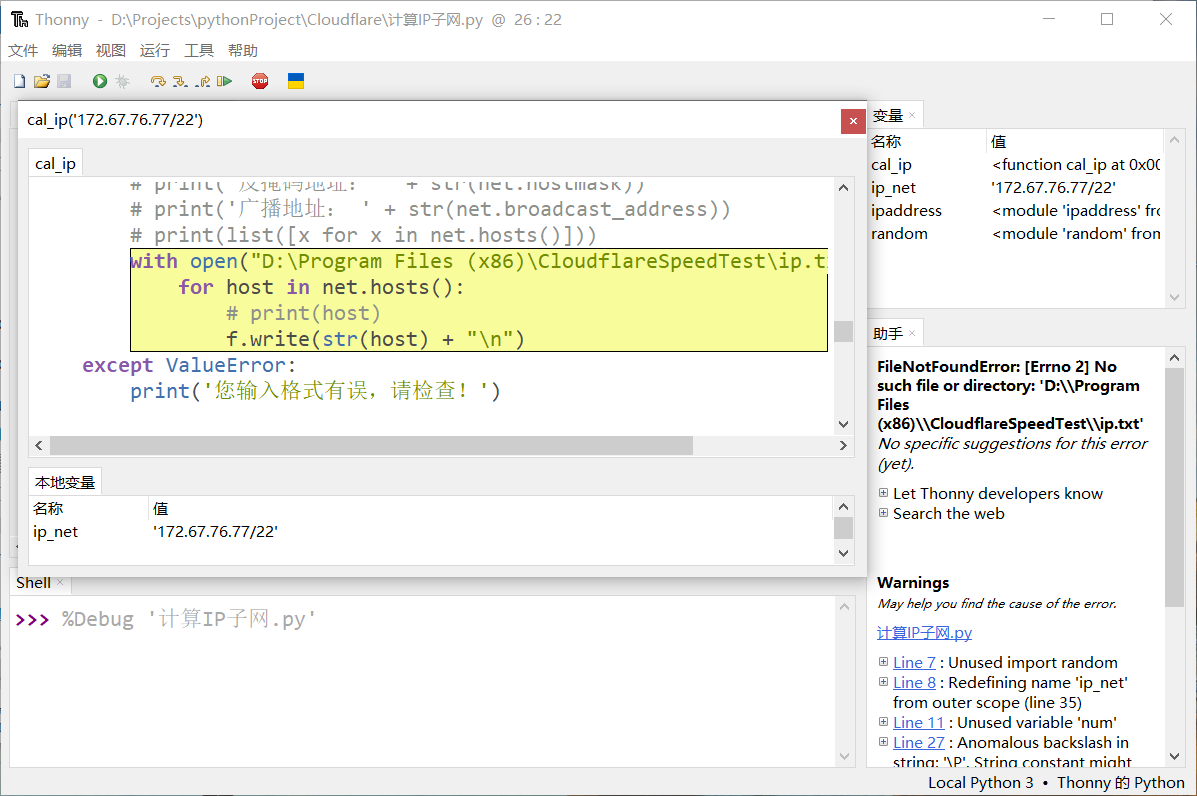The width and height of the screenshot is (1197, 796).
Task: Click the Save file icon
Action: [x=64, y=81]
